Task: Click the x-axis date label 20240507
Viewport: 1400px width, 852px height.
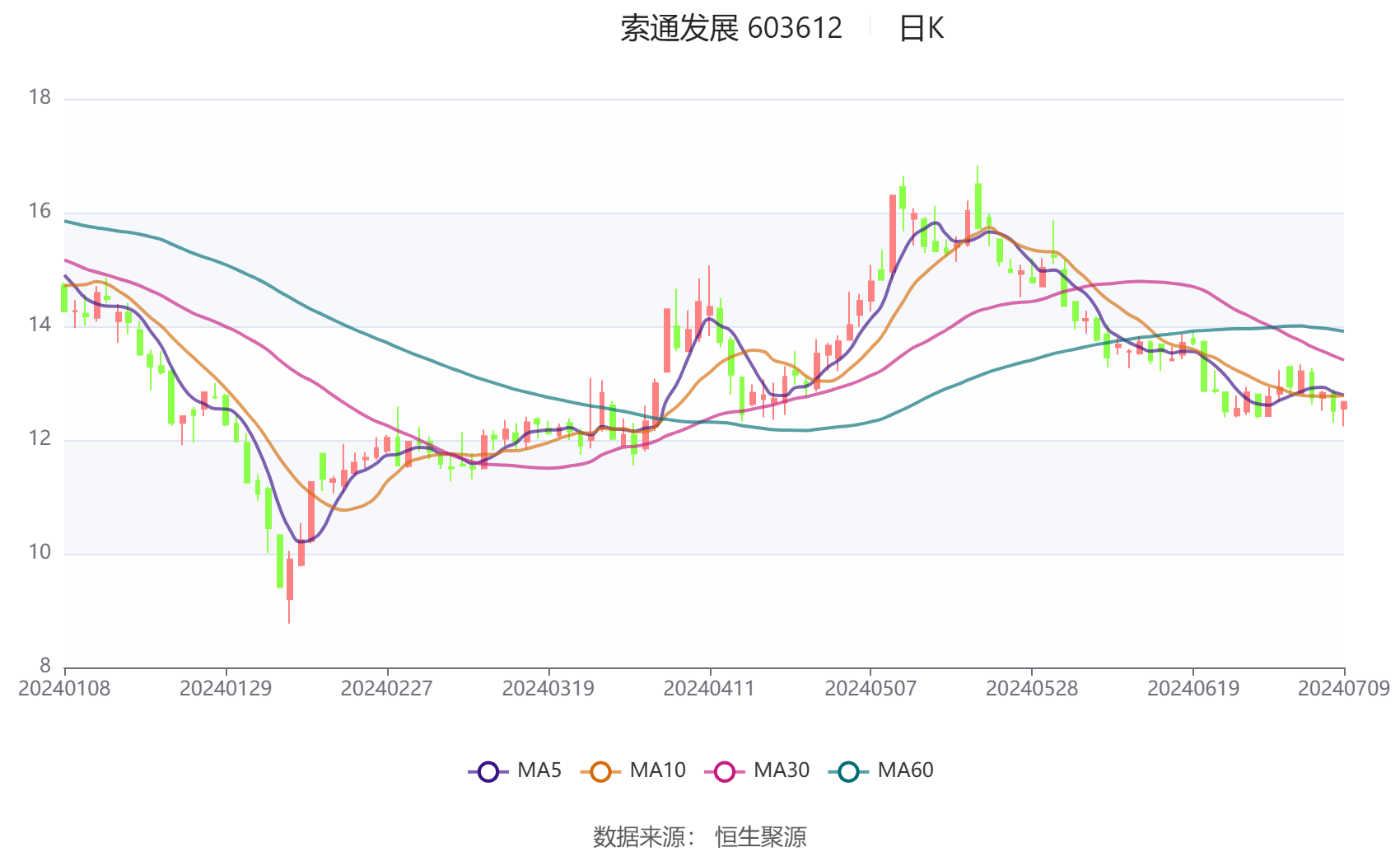Action: point(870,689)
